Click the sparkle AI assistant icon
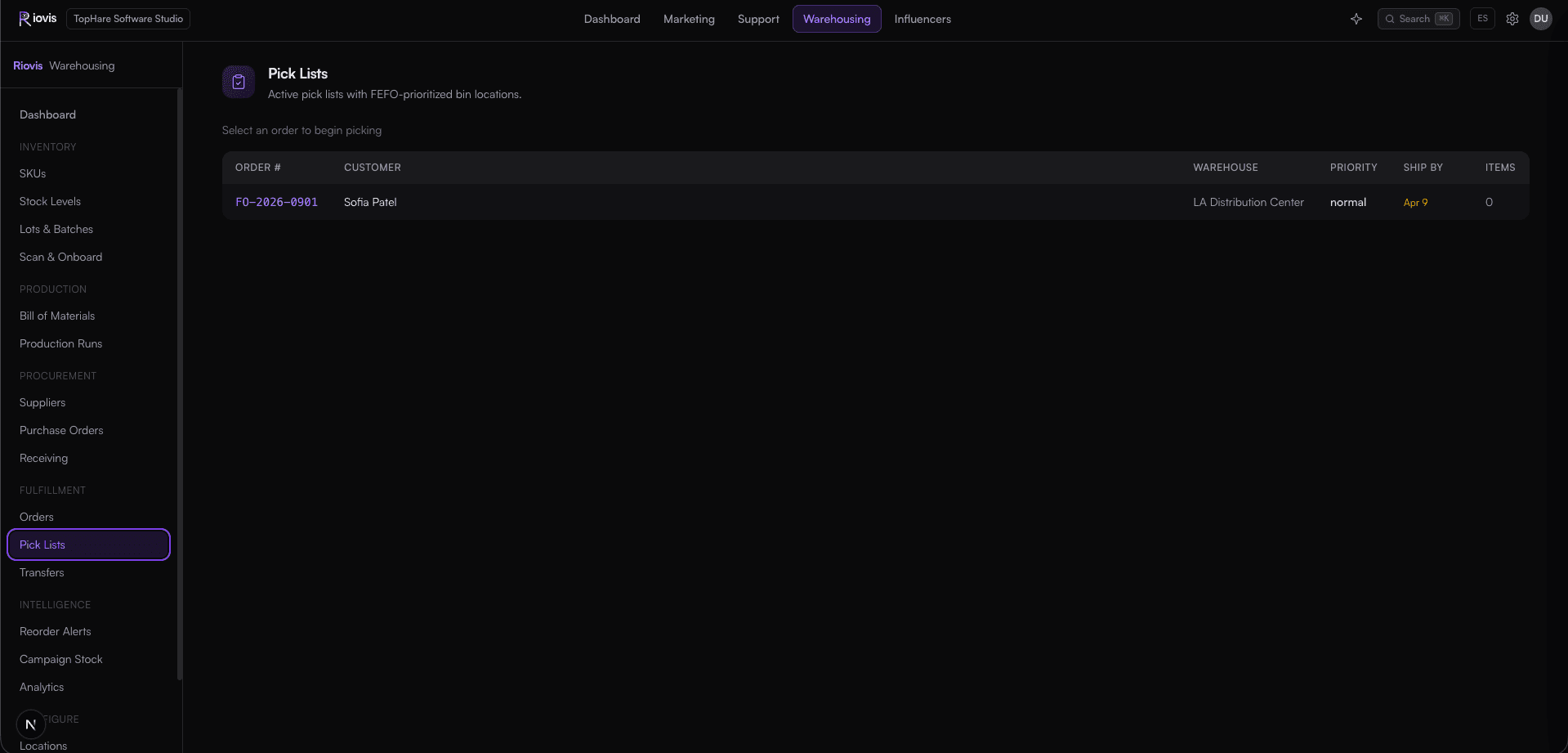 point(1356,19)
